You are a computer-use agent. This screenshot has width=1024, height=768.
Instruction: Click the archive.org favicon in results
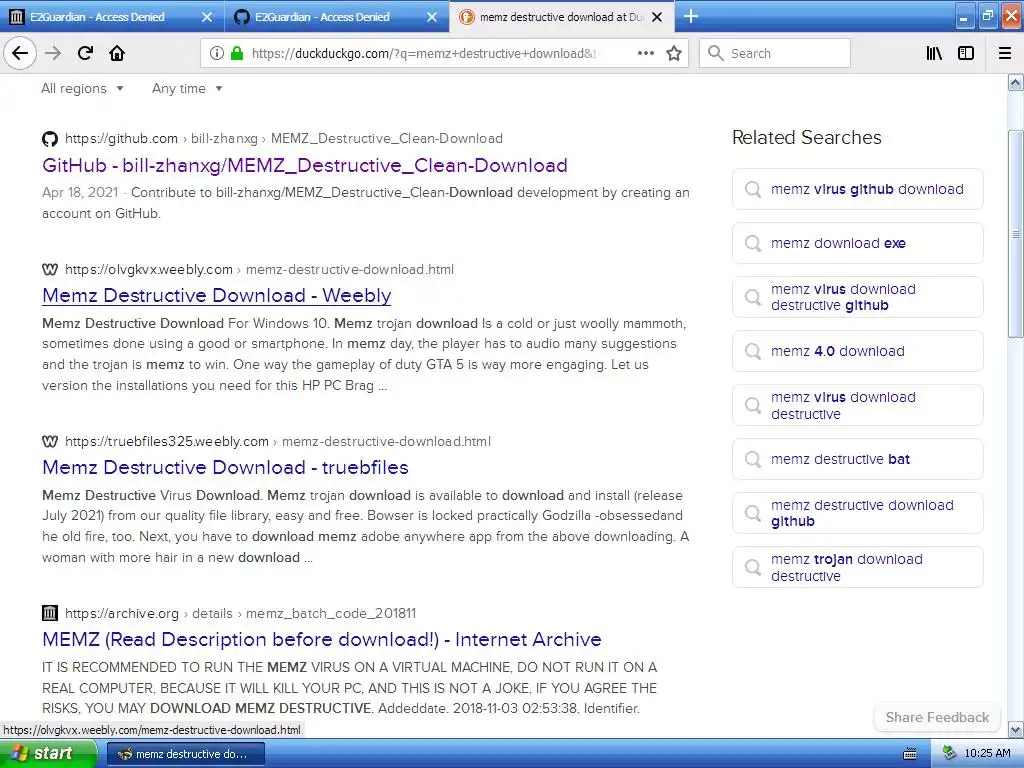click(x=50, y=613)
